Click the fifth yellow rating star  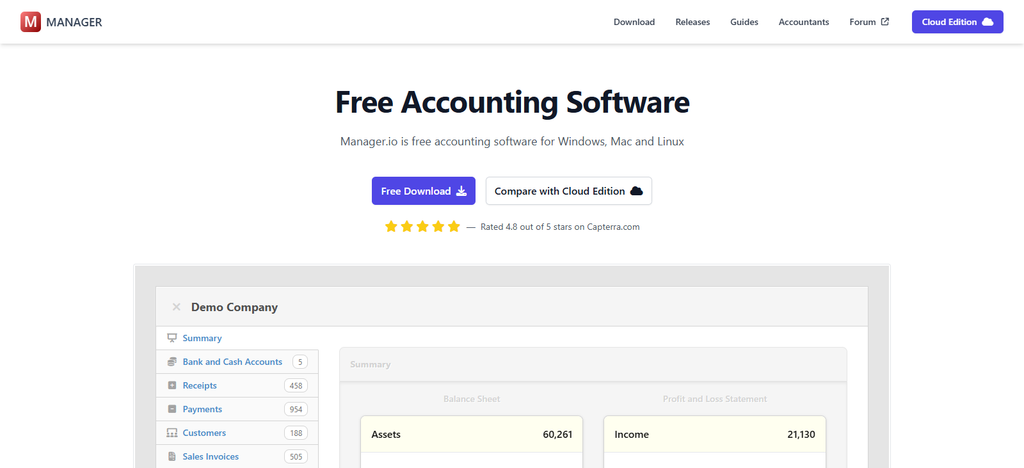point(454,227)
